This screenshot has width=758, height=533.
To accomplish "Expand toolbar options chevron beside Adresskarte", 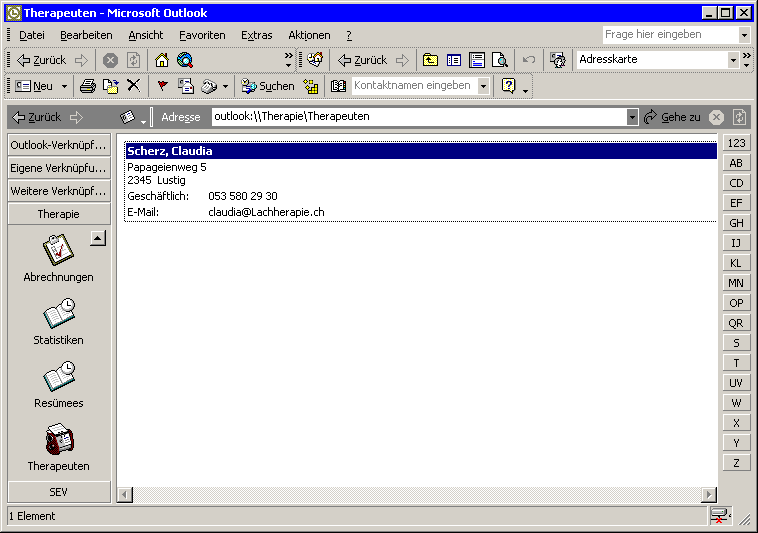I will point(747,60).
